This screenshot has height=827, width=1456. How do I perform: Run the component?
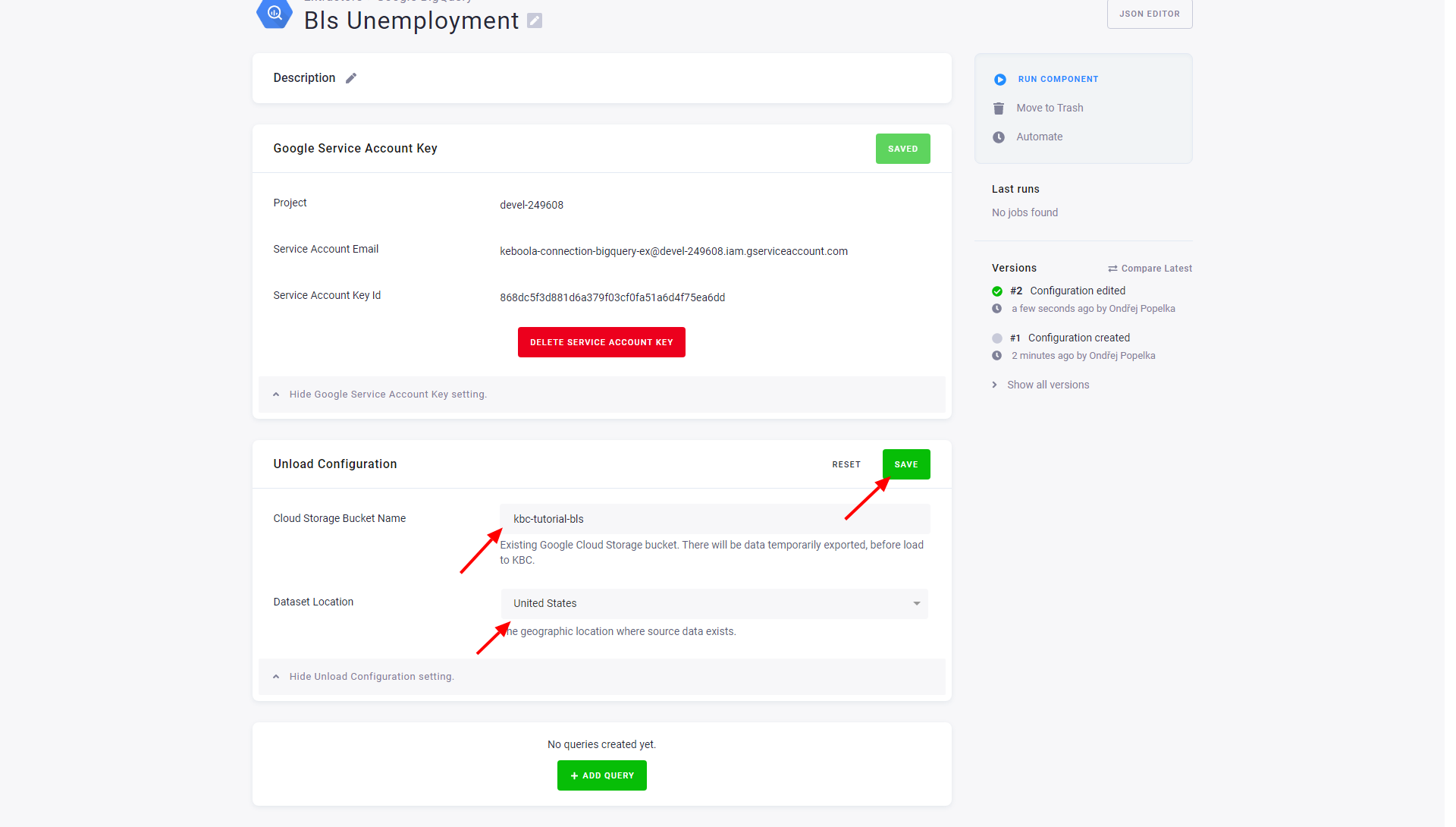pyautogui.click(x=1058, y=80)
